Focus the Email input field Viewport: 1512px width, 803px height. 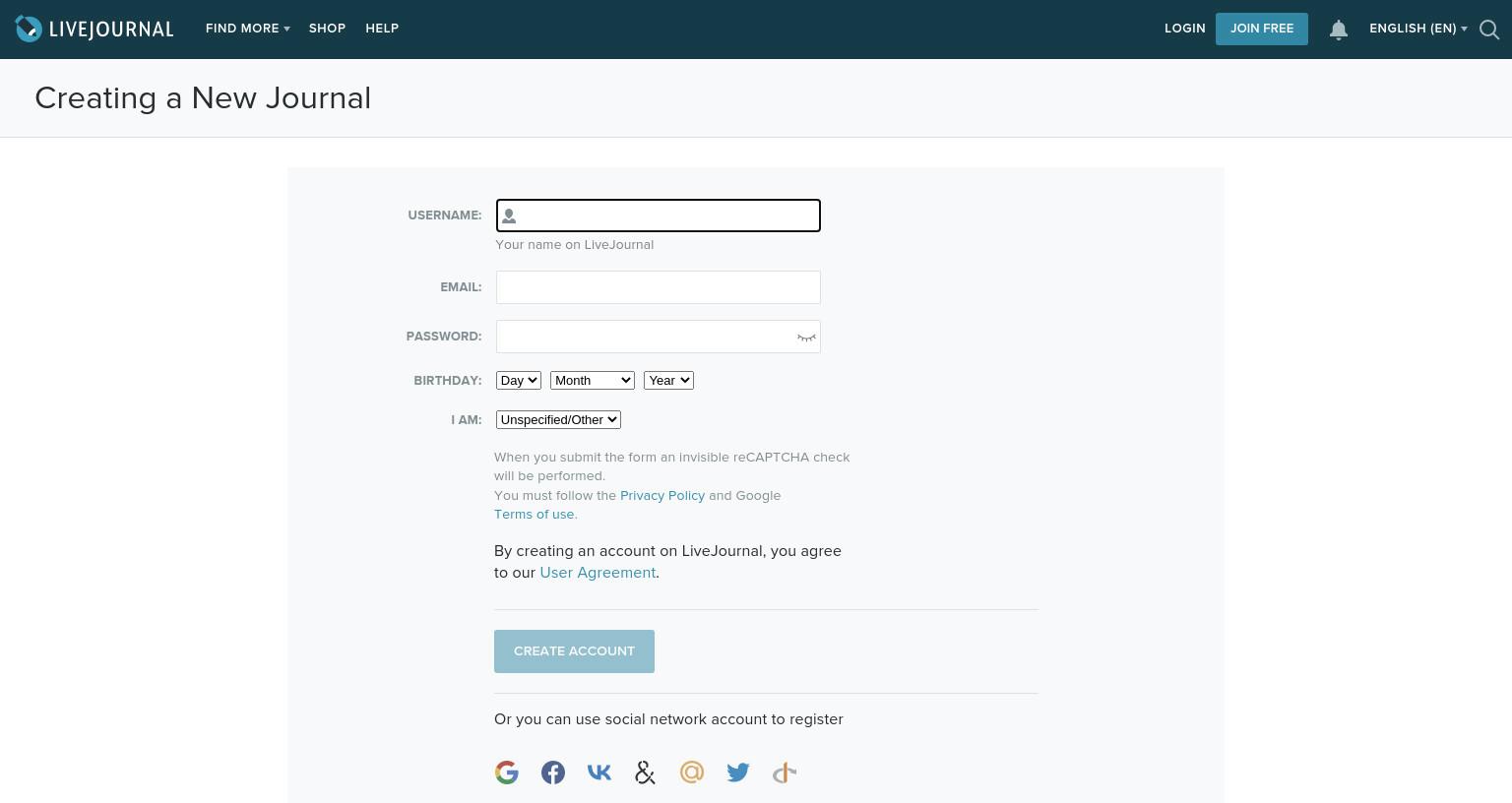point(659,287)
